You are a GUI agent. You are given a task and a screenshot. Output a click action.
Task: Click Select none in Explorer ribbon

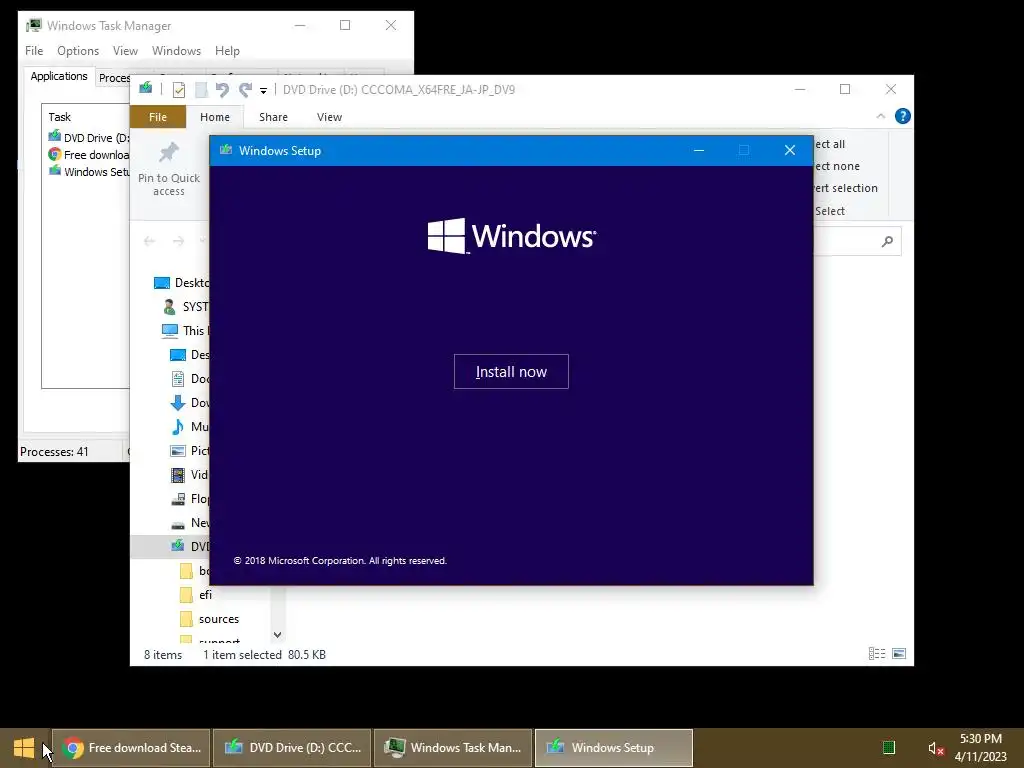[x=837, y=166]
